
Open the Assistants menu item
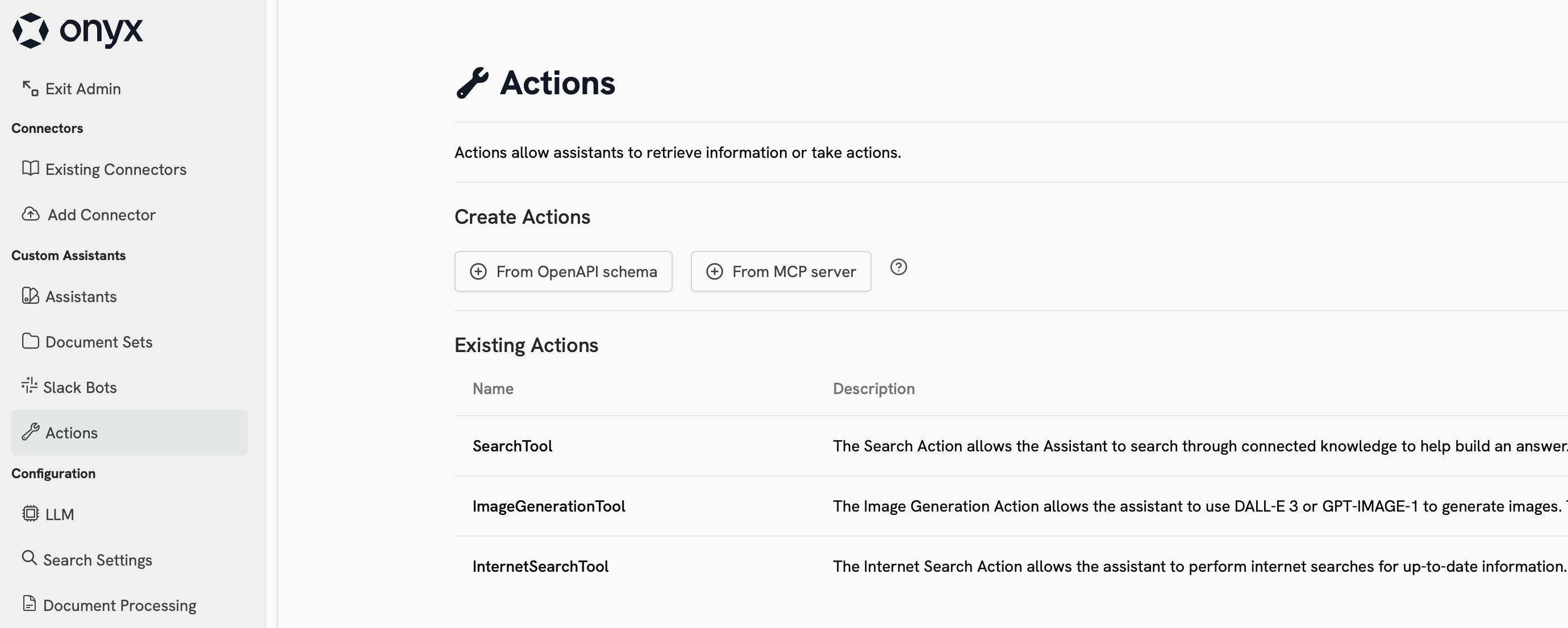tap(81, 296)
